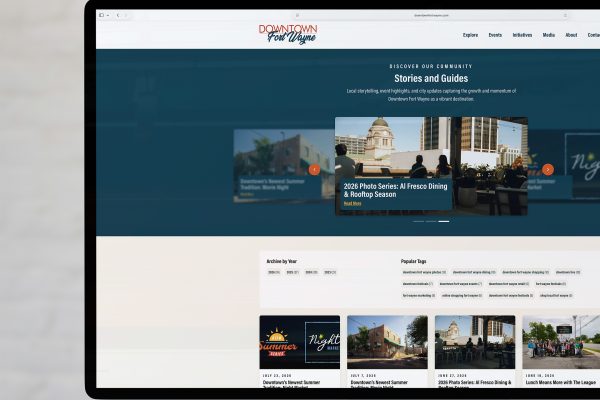Click the 2026 Photo Series slide title
Image resolution: width=600 pixels, height=400 pixels.
click(395, 190)
